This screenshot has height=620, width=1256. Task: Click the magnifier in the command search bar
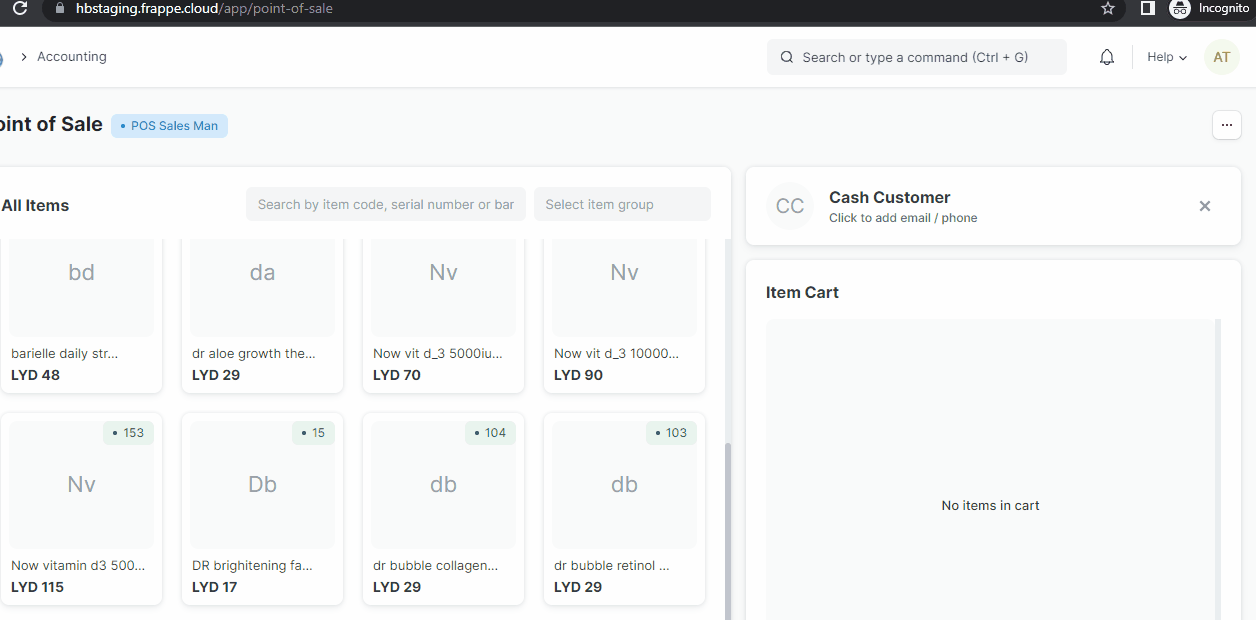(786, 57)
